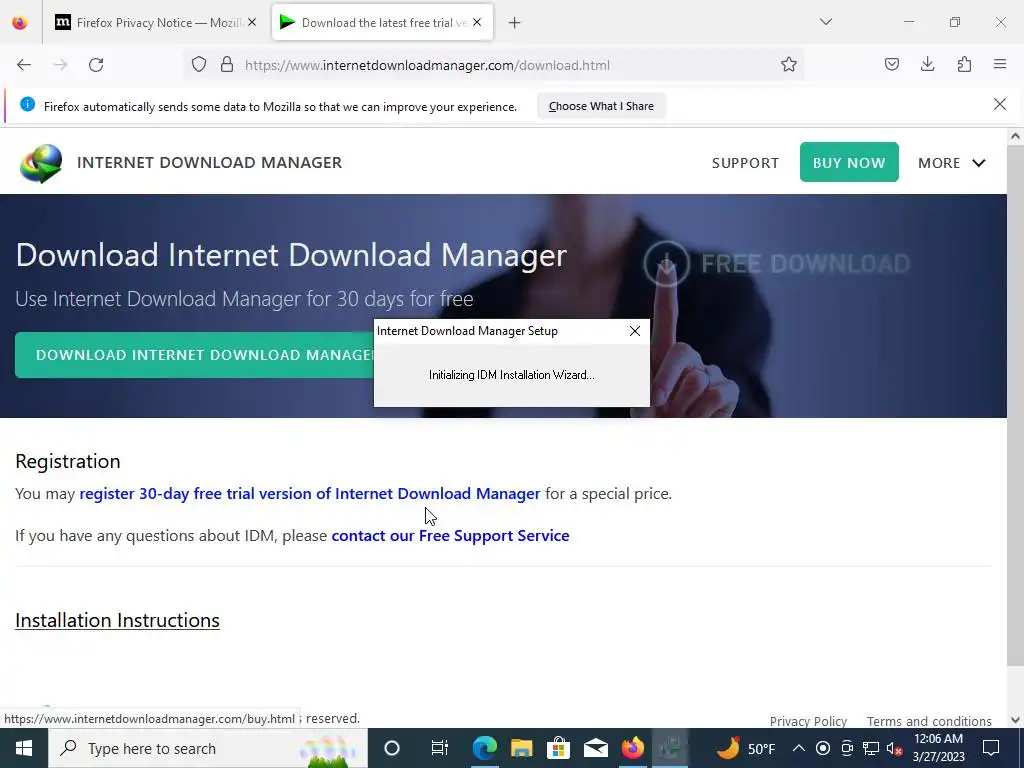This screenshot has height=768, width=1024.
Task: List all tabs dropdown arrow
Action: (x=825, y=22)
